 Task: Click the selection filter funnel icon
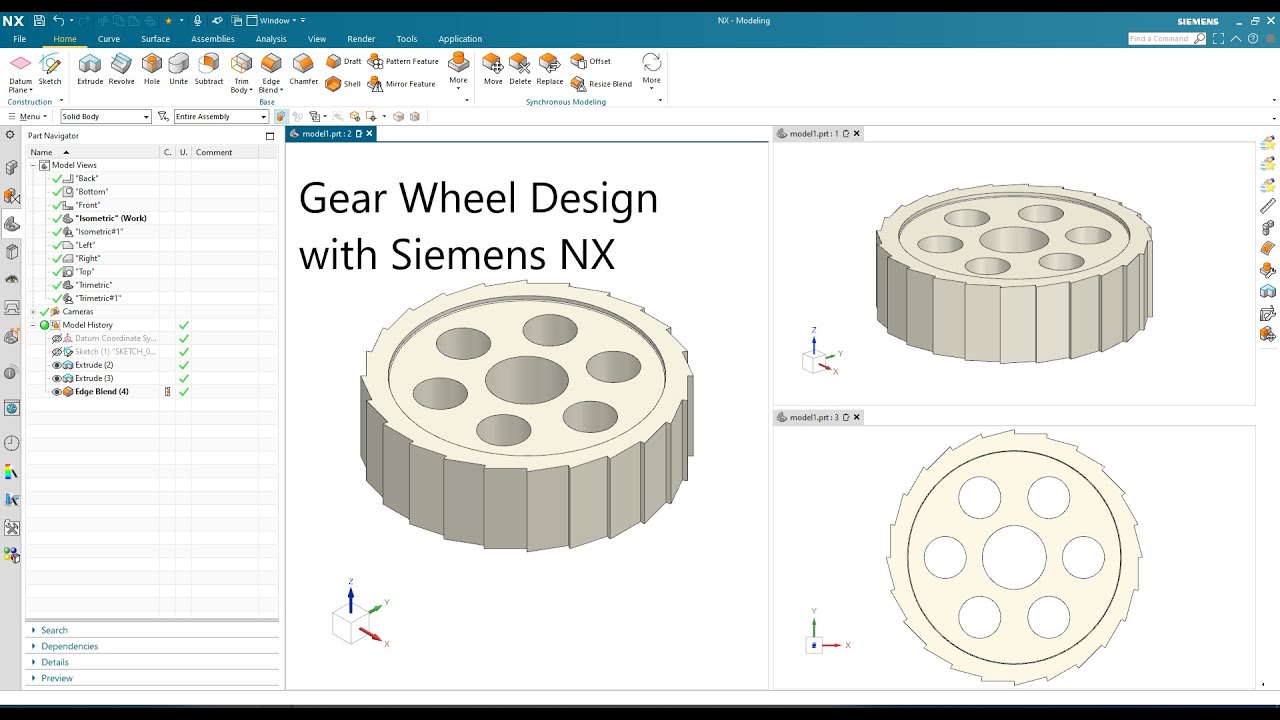[163, 116]
